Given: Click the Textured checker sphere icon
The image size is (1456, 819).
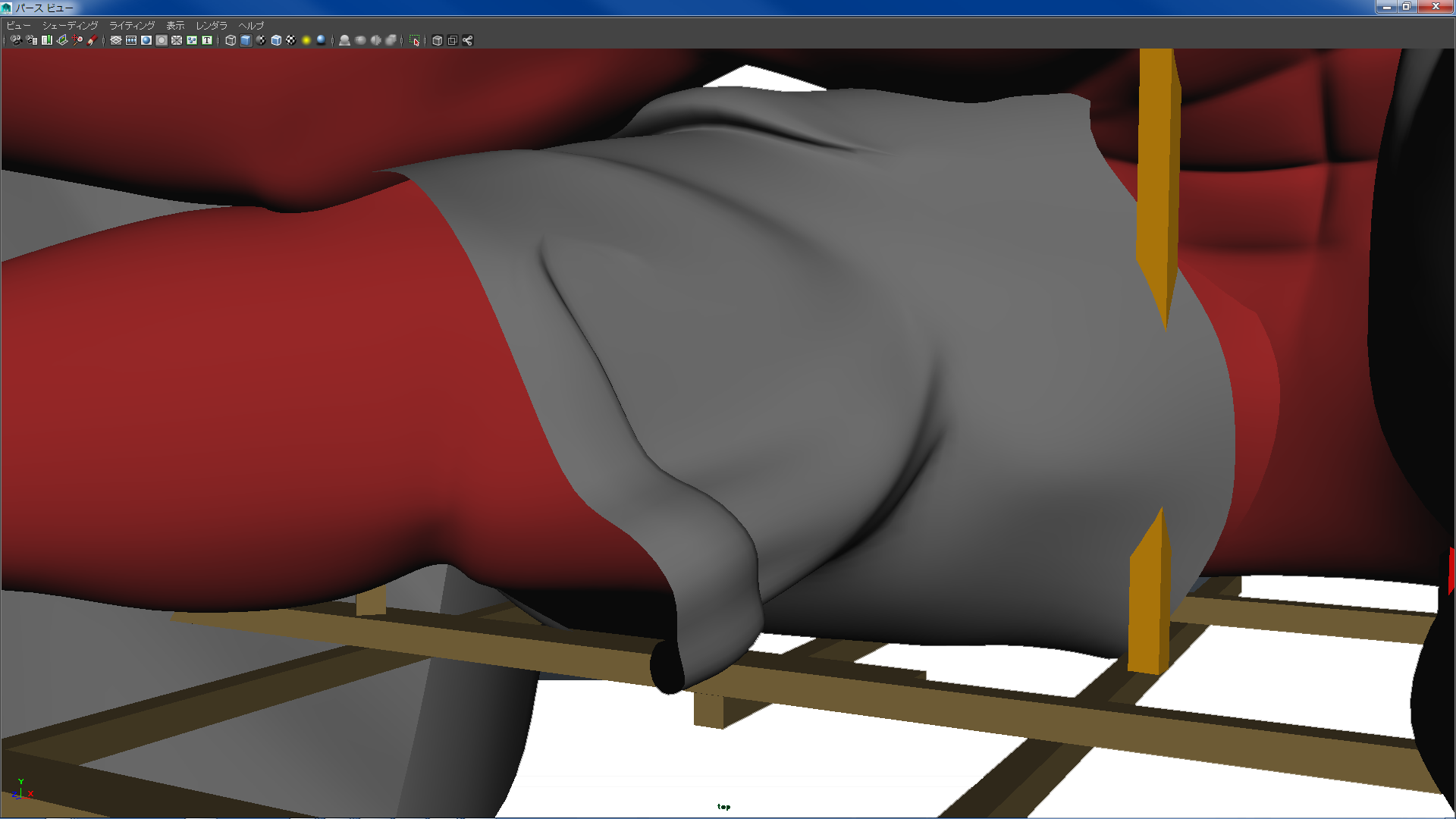Looking at the screenshot, I should pyautogui.click(x=291, y=40).
